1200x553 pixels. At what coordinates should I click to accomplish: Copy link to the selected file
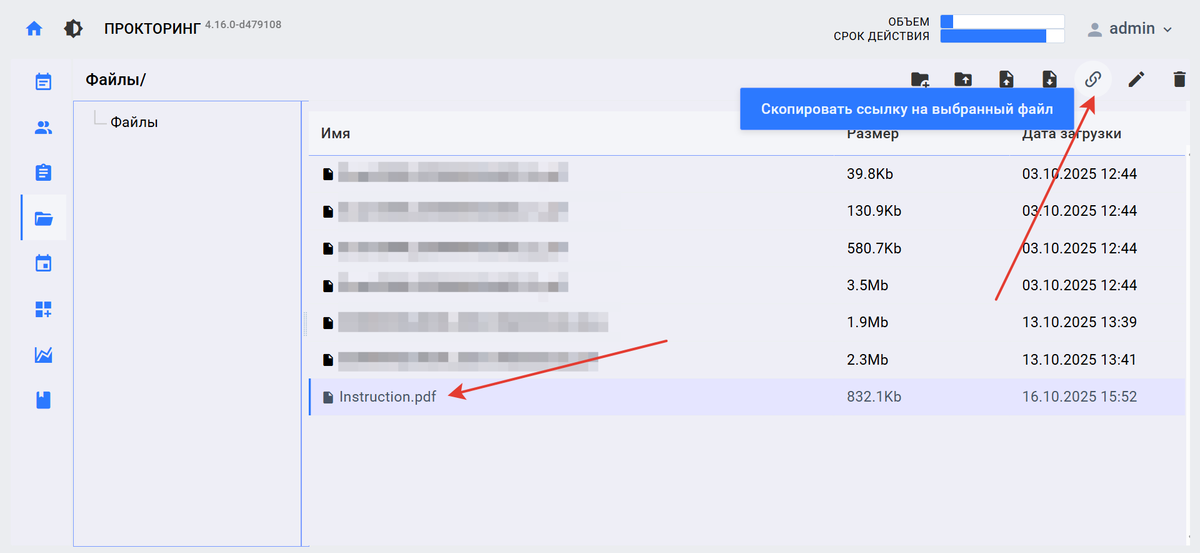1093,80
